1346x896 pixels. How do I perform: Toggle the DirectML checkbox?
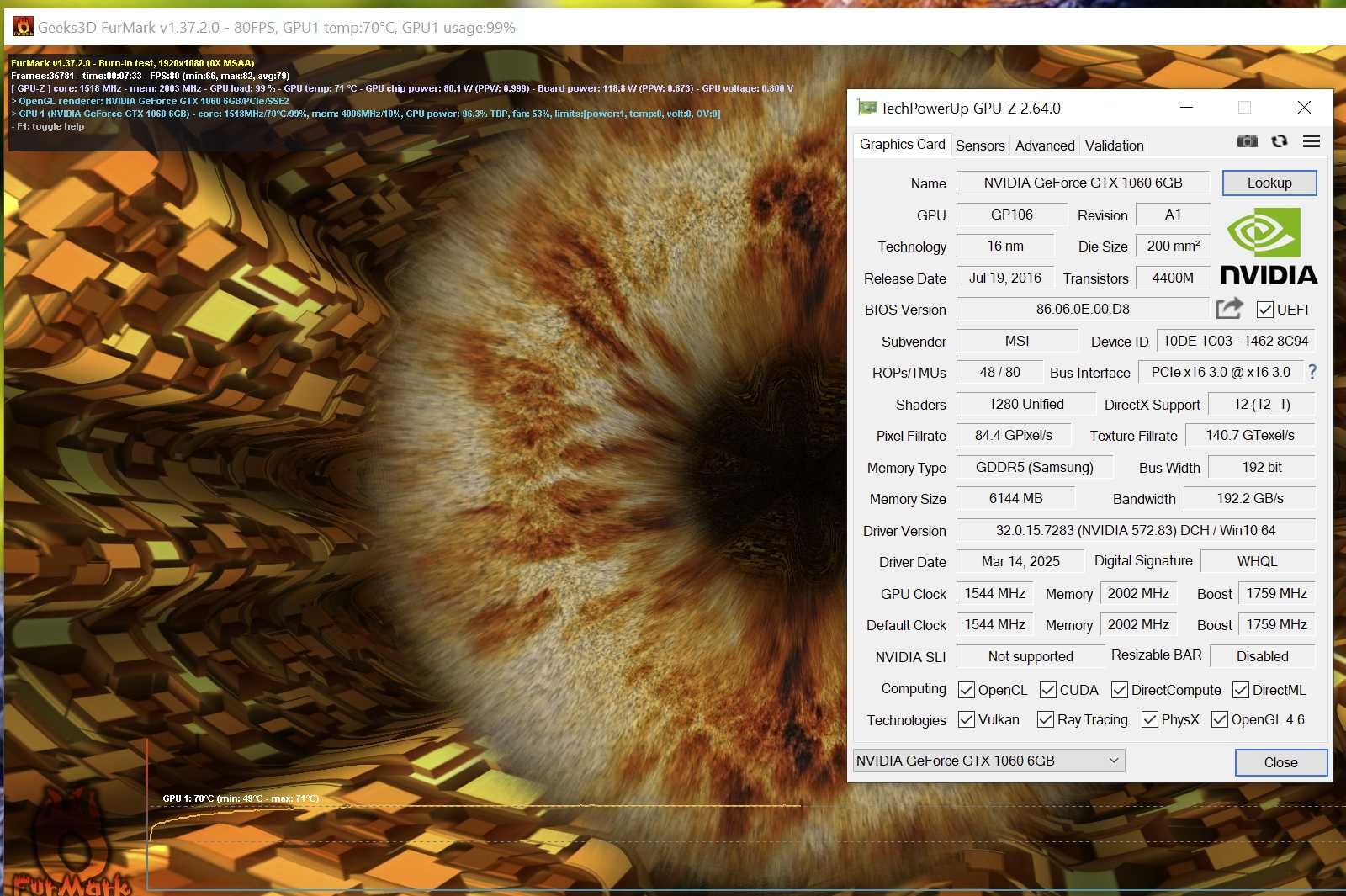[1241, 690]
